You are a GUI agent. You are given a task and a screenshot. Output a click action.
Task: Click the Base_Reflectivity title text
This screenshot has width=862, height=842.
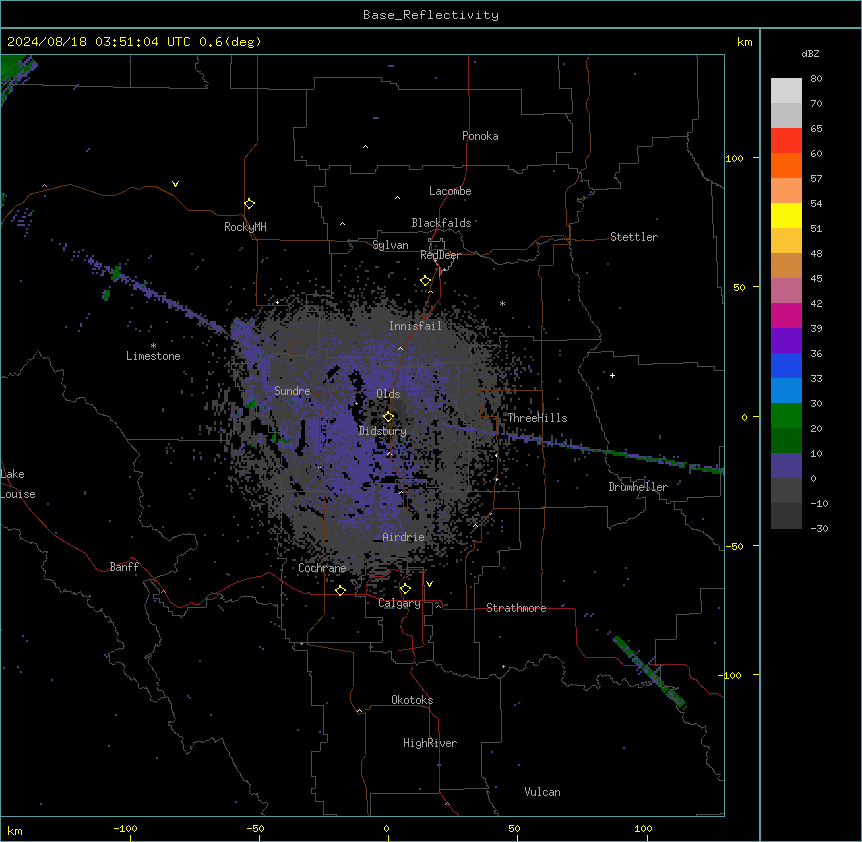[431, 15]
